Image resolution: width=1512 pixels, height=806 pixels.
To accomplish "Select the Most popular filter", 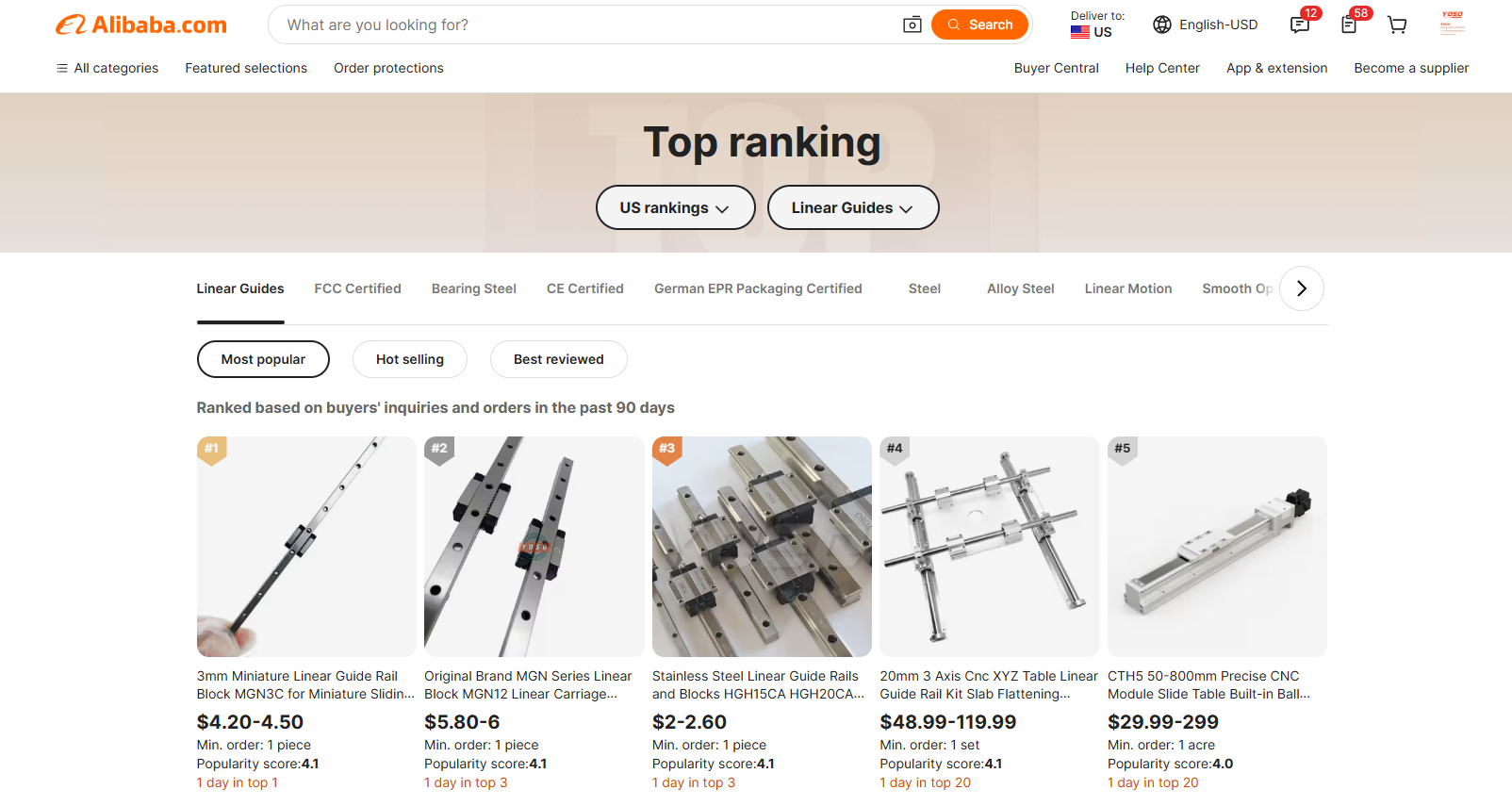I will pos(263,359).
